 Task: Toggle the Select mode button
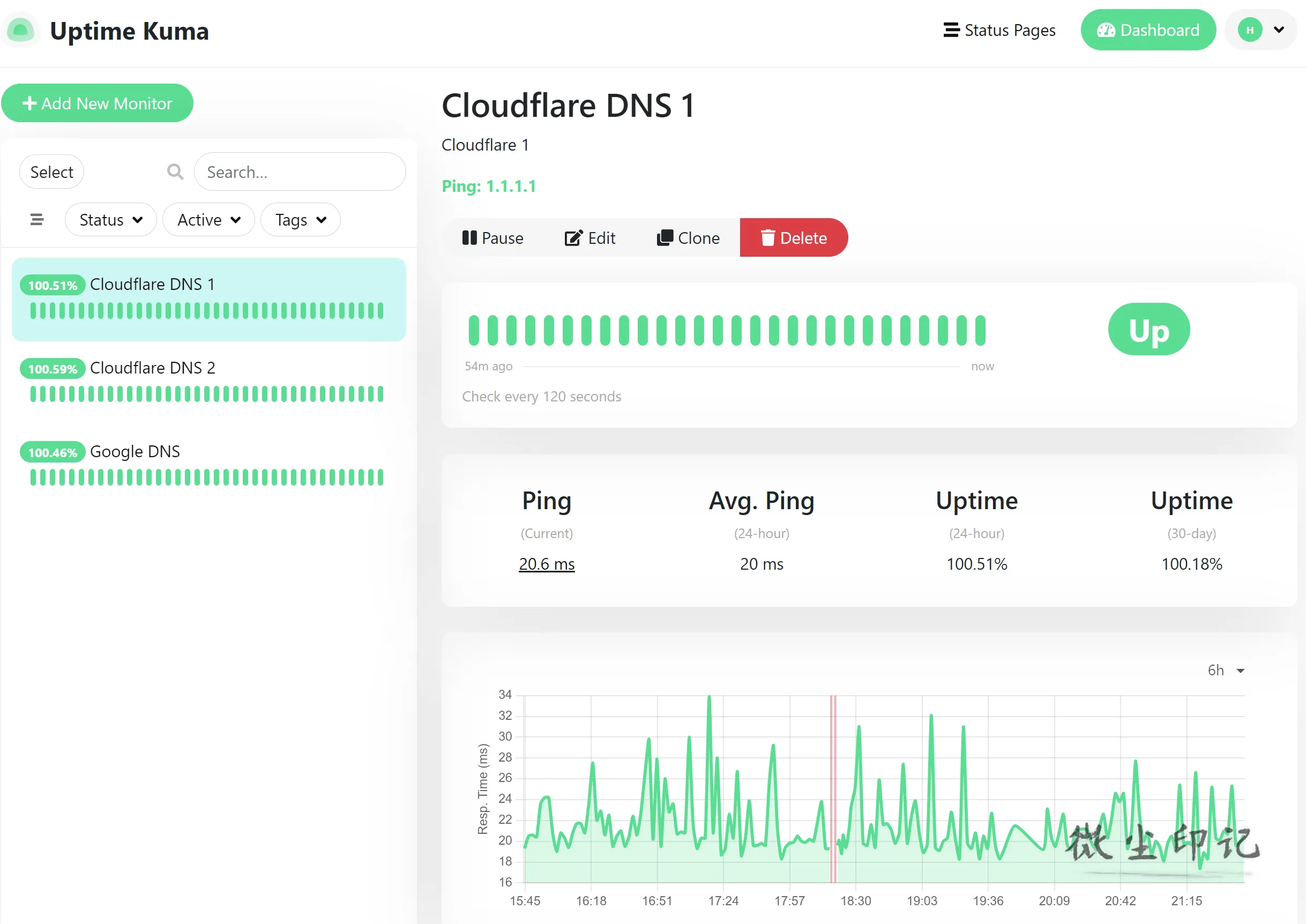[x=52, y=172]
